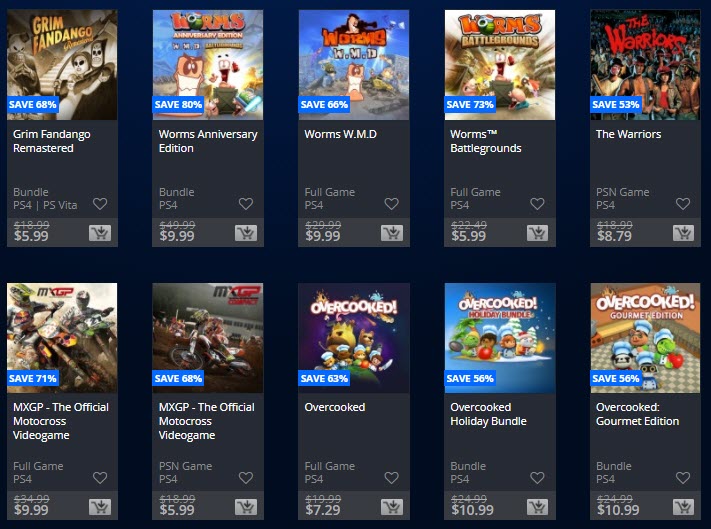Open the Overcooked: Gourmet Edition title link
Image resolution: width=711 pixels, height=529 pixels.
638,414
